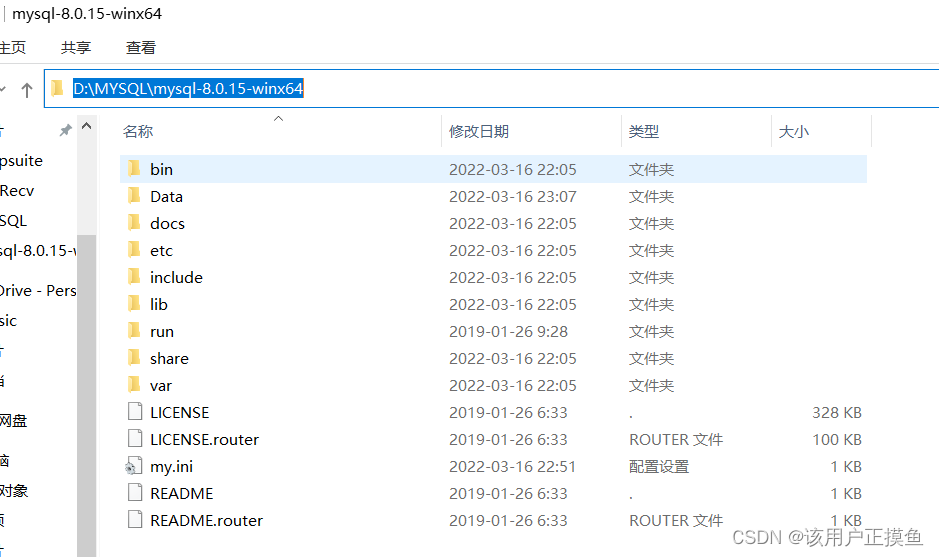This screenshot has height=557, width=939.
Task: Click the Data folder icon
Action: click(x=135, y=196)
